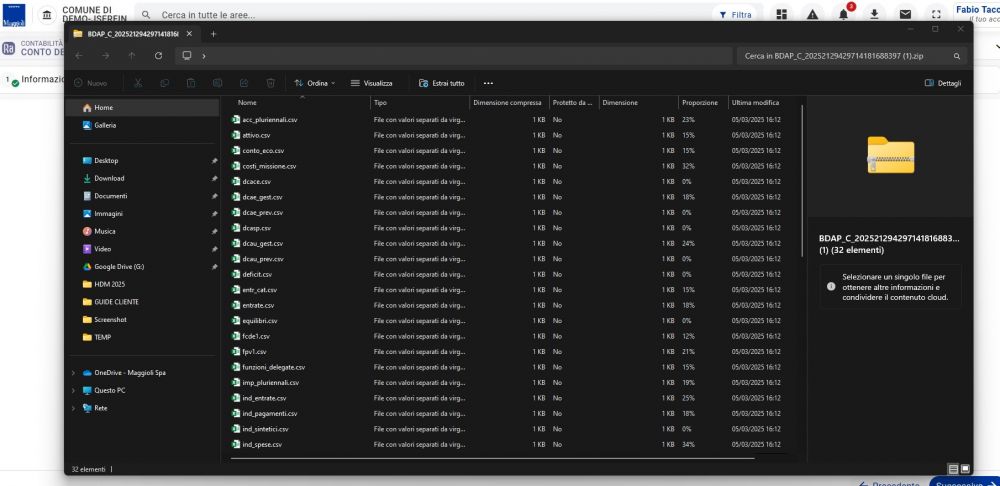
Task: Click the up arrow to parent folder
Action: (132, 55)
